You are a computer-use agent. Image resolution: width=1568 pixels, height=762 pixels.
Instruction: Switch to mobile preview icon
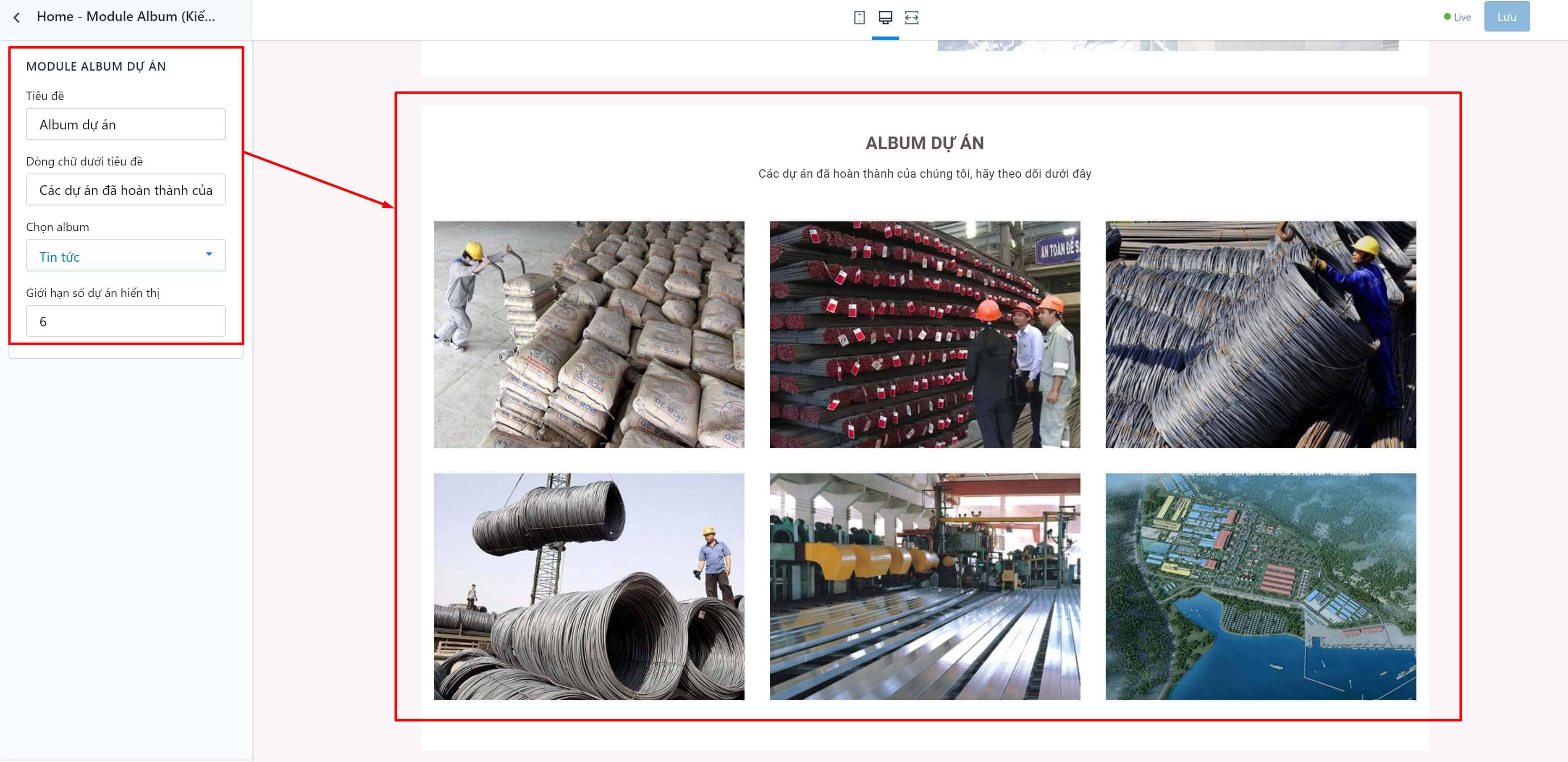pos(859,18)
